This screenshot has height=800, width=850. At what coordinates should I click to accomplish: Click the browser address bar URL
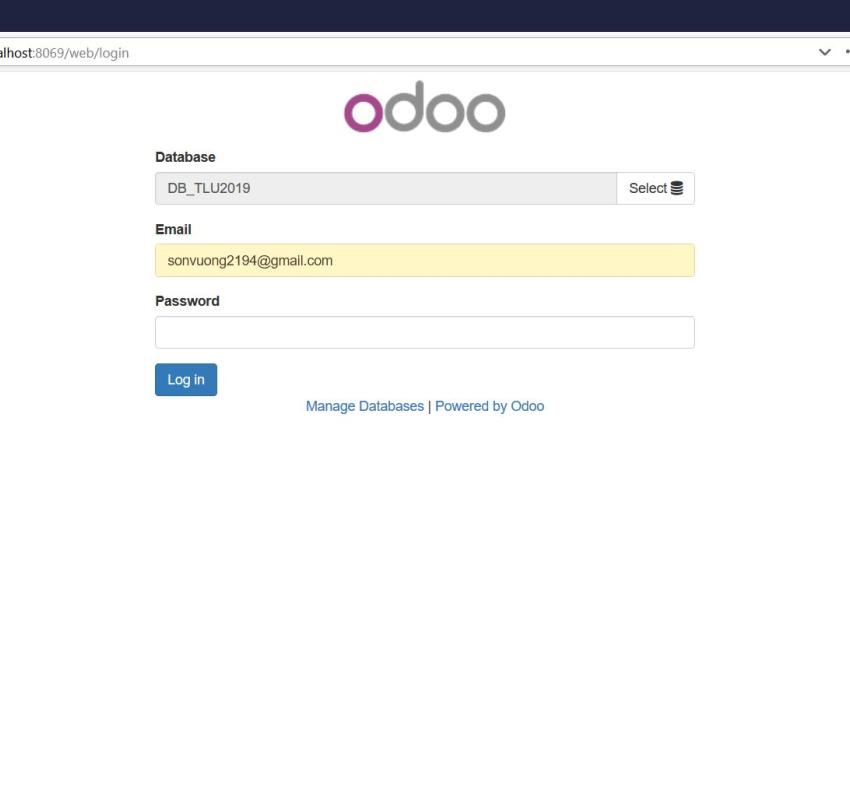click(65, 53)
